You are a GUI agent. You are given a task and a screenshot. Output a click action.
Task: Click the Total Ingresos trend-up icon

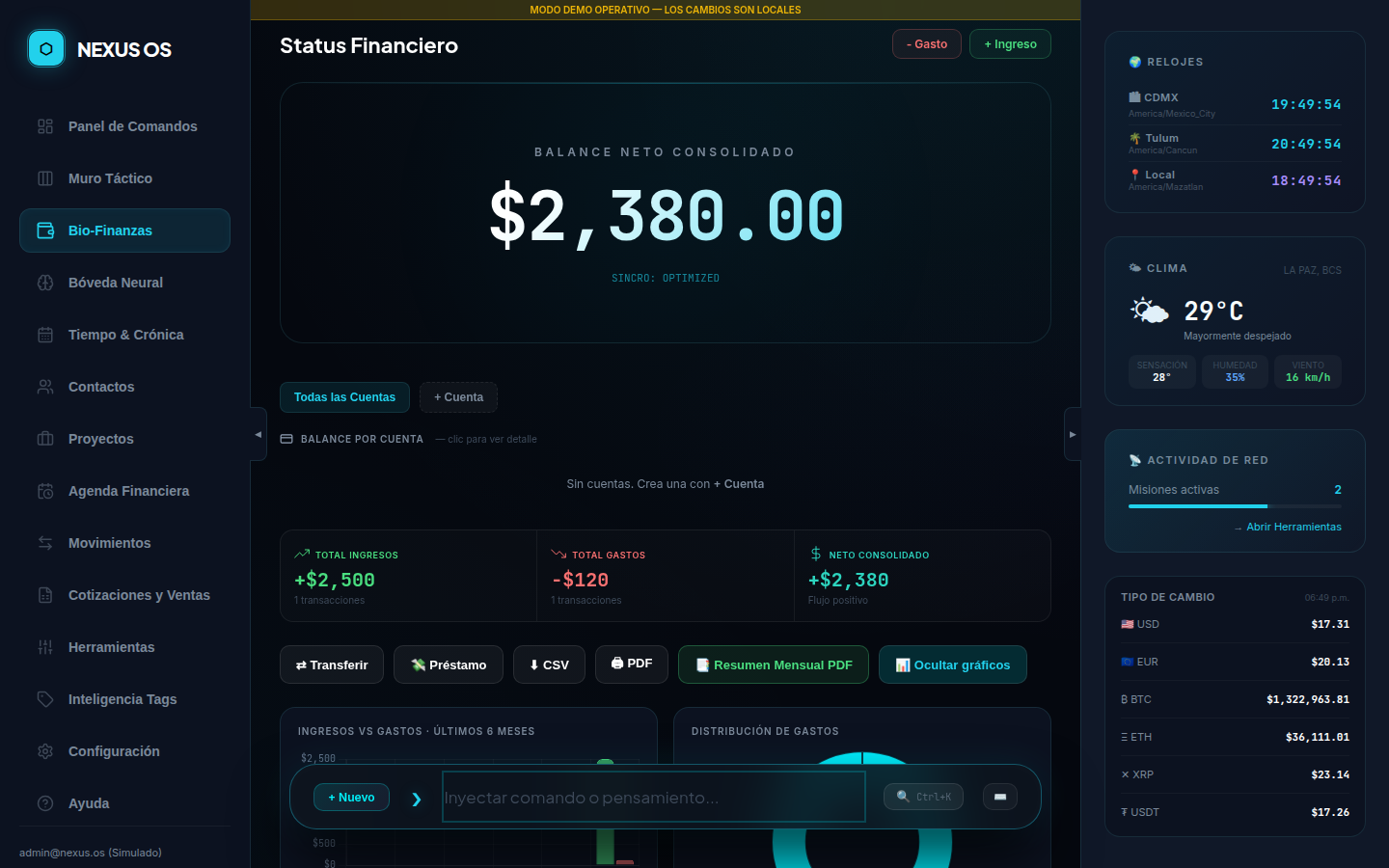click(302, 554)
